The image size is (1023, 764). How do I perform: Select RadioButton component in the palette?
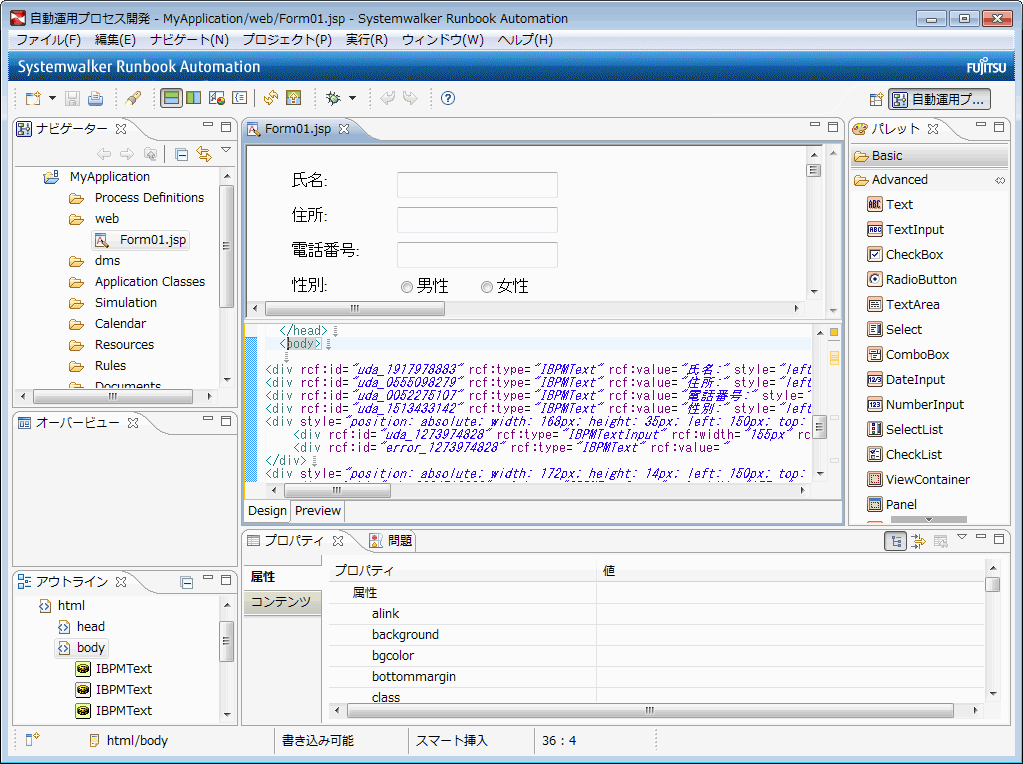[912, 280]
